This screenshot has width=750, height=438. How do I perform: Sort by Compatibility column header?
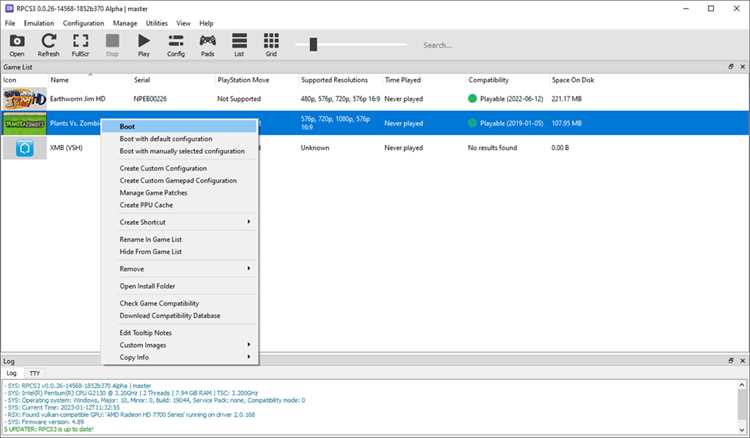click(488, 80)
